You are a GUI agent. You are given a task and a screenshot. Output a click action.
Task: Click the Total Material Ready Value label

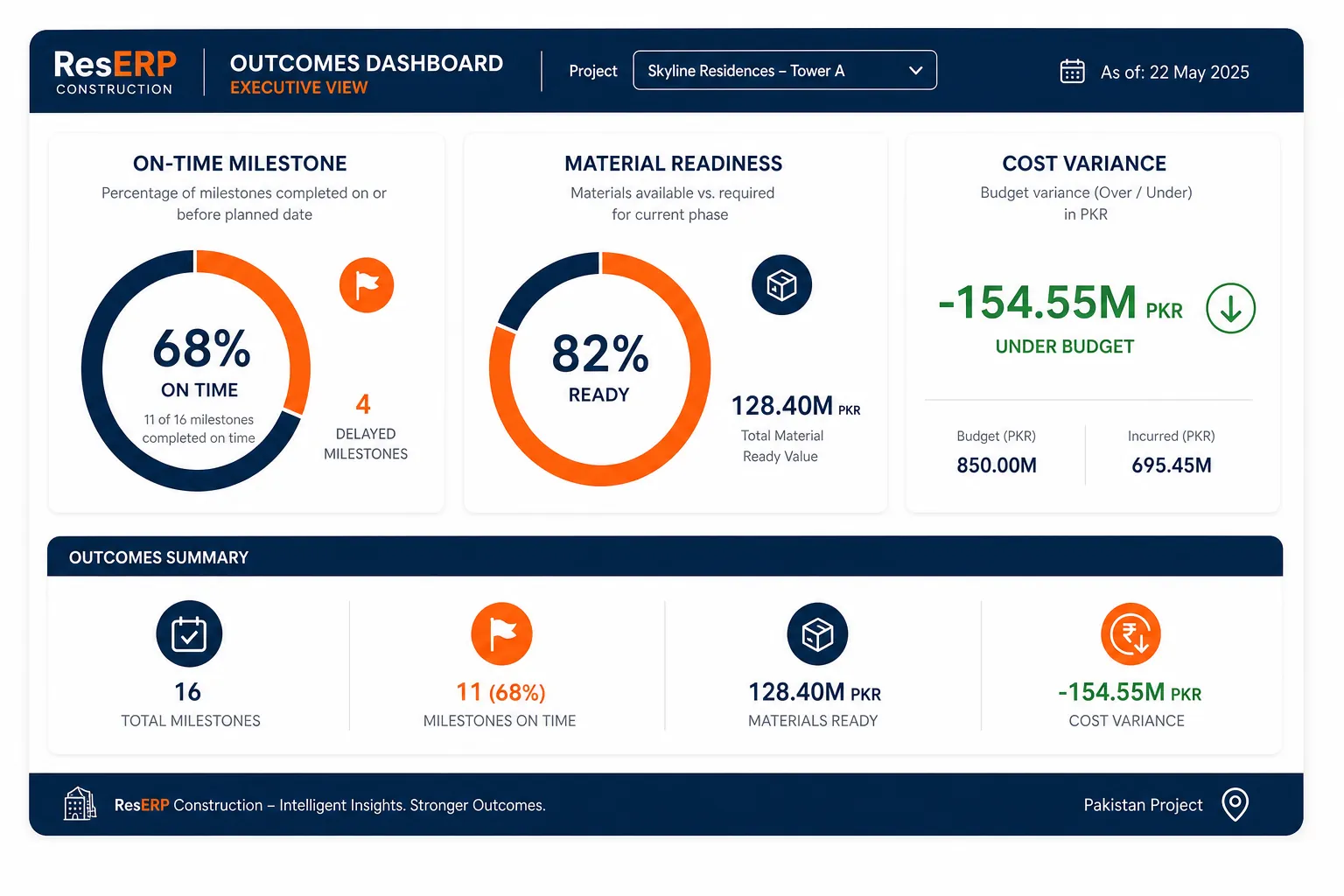pyautogui.click(x=781, y=446)
